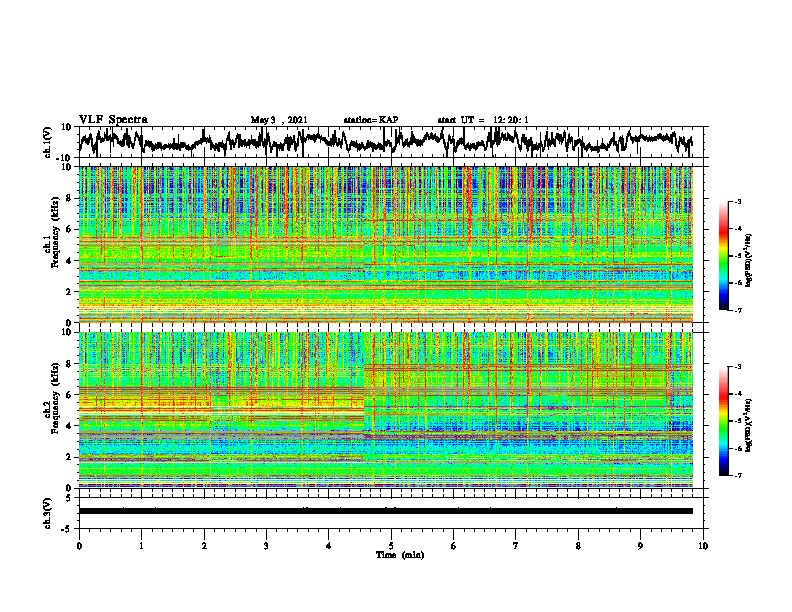Screen dimensions: 792x612
Task: Click the time axis tick label "9"
Action: pos(640,546)
